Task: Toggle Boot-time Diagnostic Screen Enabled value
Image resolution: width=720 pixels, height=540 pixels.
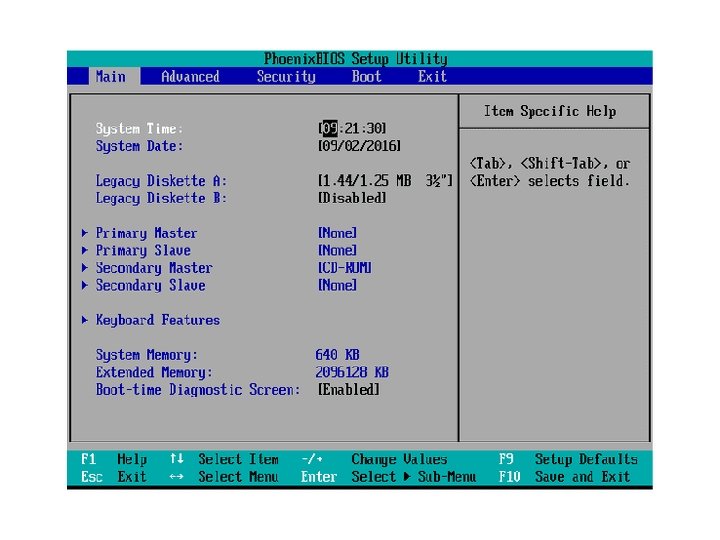Action: tap(349, 390)
